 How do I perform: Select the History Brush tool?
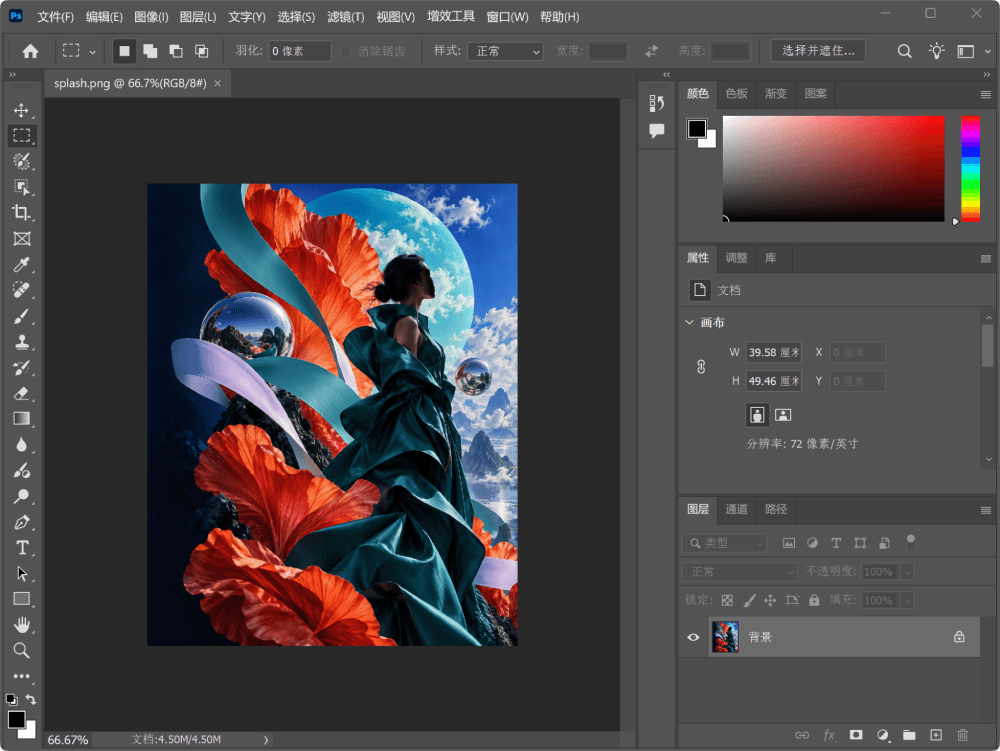(x=22, y=368)
